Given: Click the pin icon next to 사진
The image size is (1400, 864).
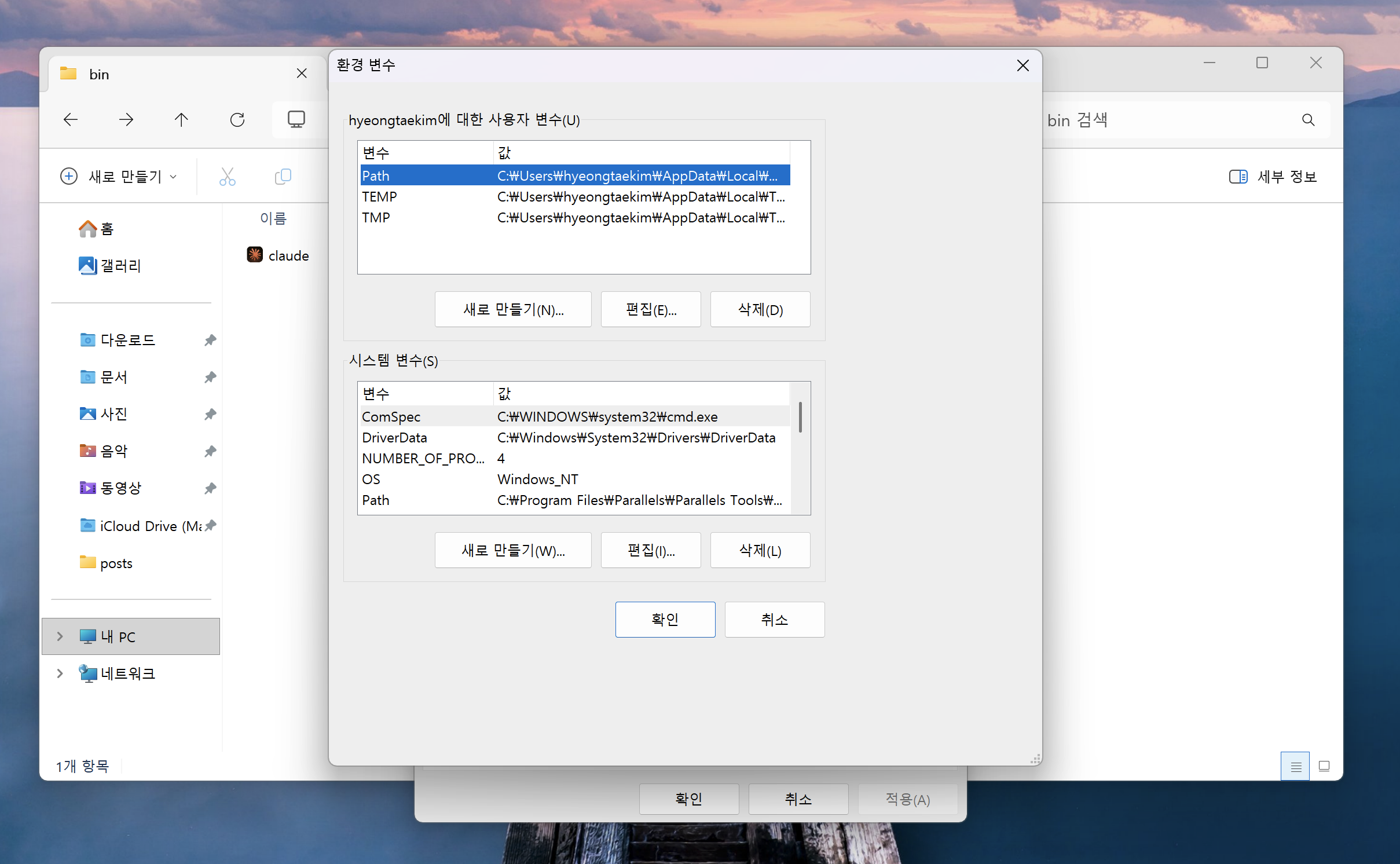Looking at the screenshot, I should coord(210,414).
